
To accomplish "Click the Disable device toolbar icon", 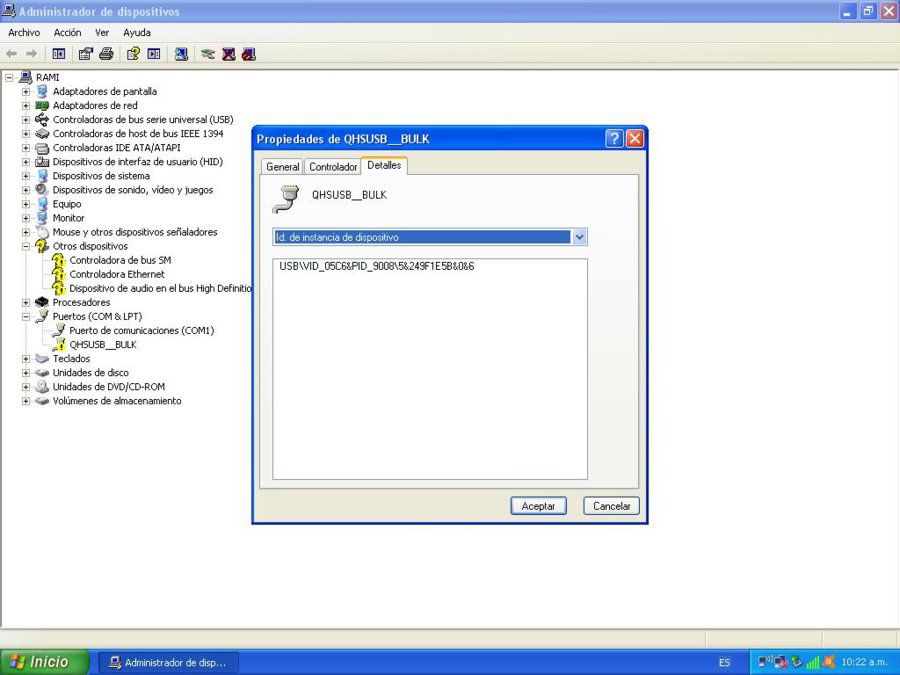I will pyautogui.click(x=249, y=54).
